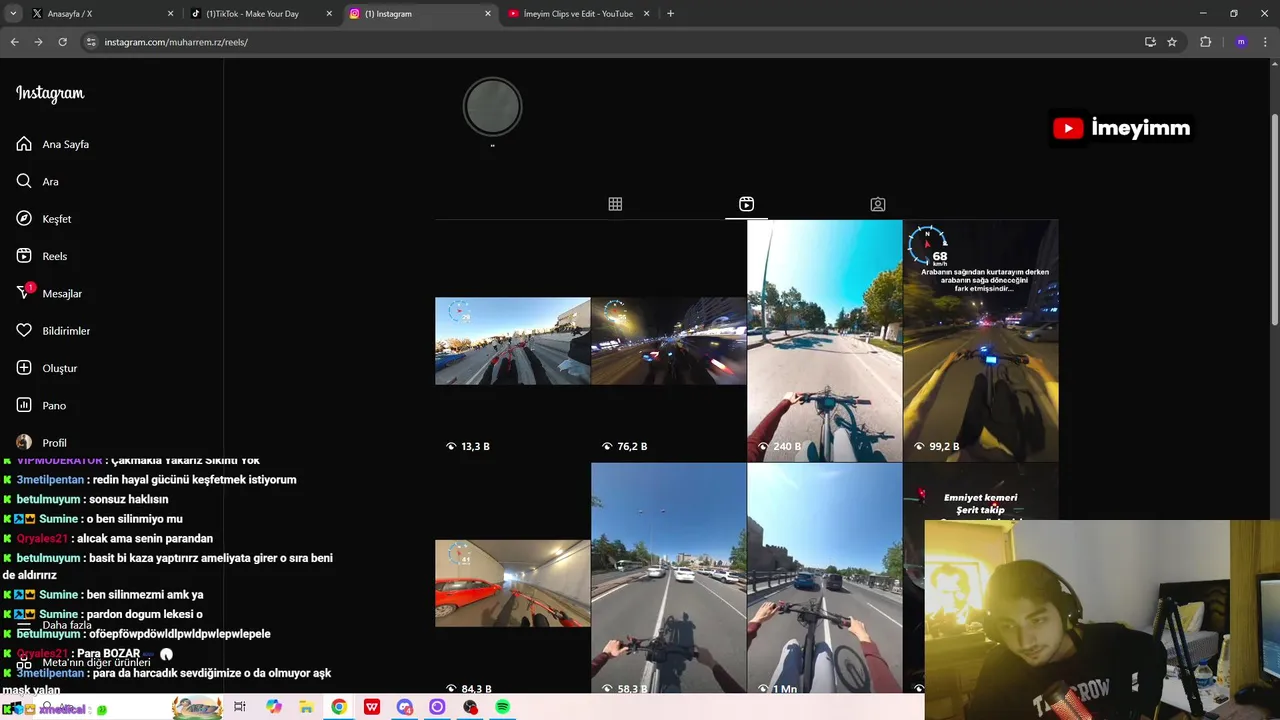Open Chrome three-dot menu

[1265, 42]
